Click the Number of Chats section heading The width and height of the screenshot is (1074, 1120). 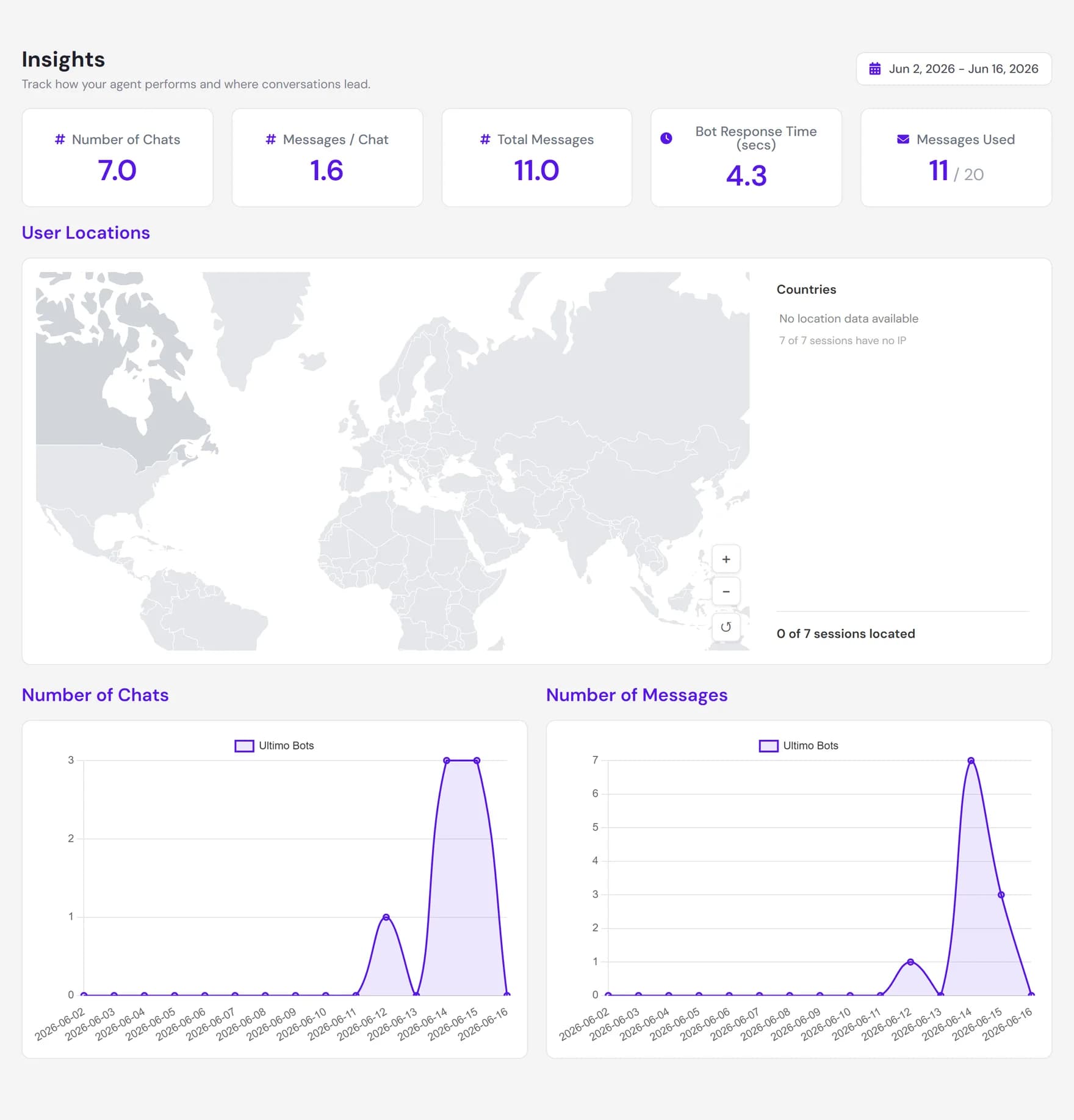click(95, 695)
